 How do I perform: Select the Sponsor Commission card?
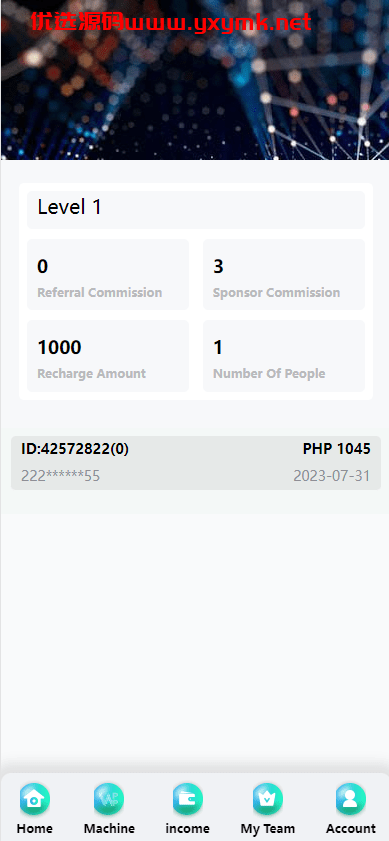[x=284, y=275]
